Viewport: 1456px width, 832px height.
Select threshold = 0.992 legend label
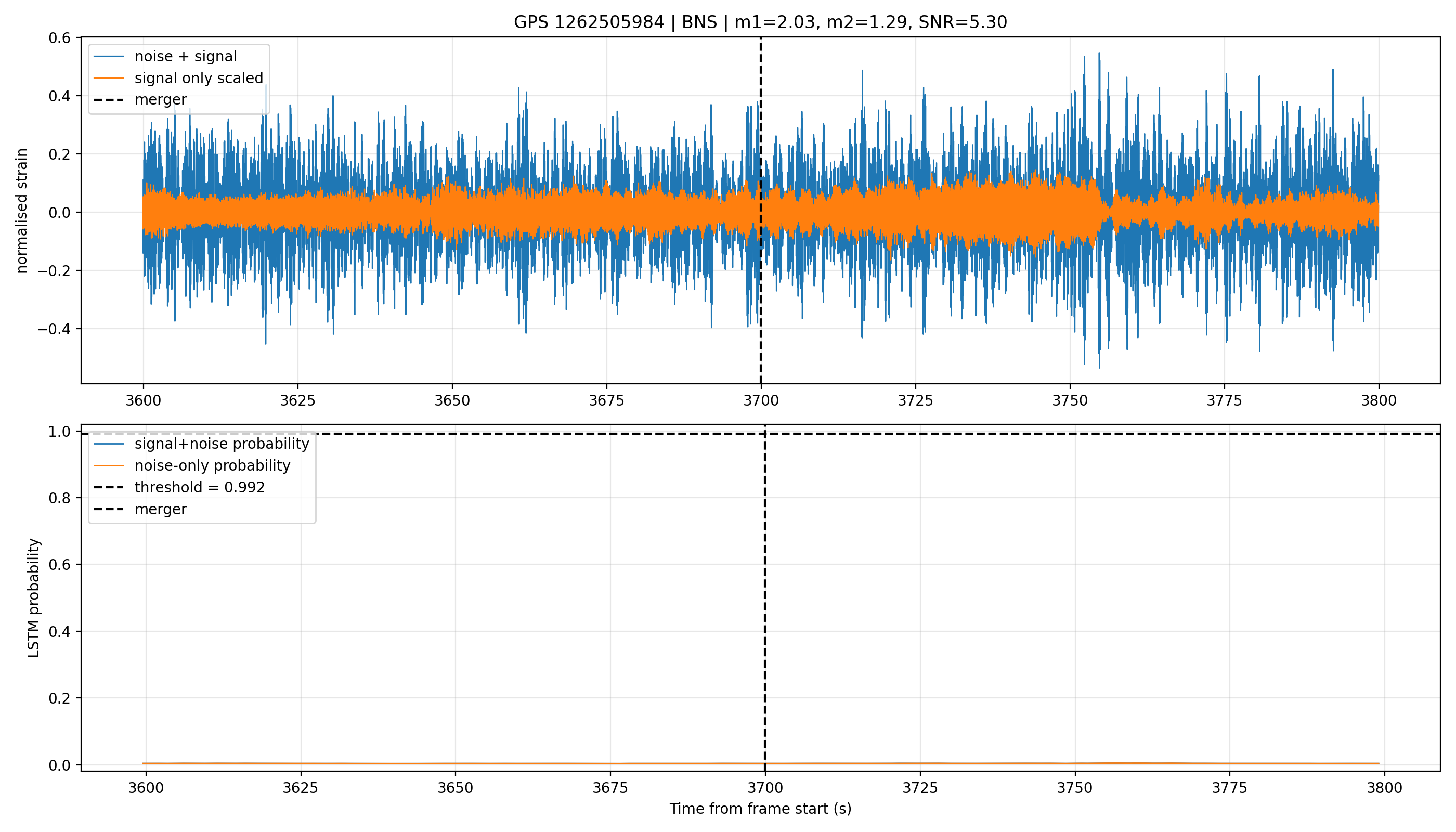pos(200,487)
